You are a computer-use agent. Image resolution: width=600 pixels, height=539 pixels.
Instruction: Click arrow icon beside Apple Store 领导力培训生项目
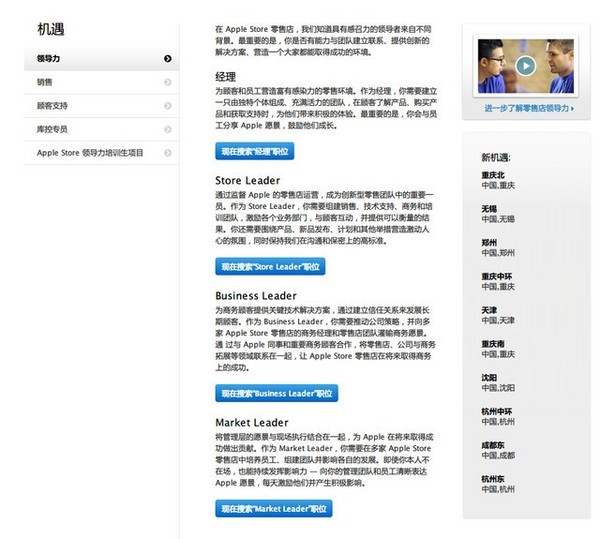click(168, 153)
